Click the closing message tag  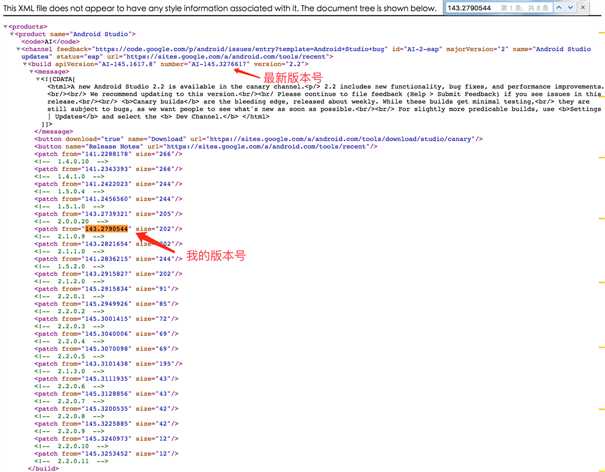(54, 132)
